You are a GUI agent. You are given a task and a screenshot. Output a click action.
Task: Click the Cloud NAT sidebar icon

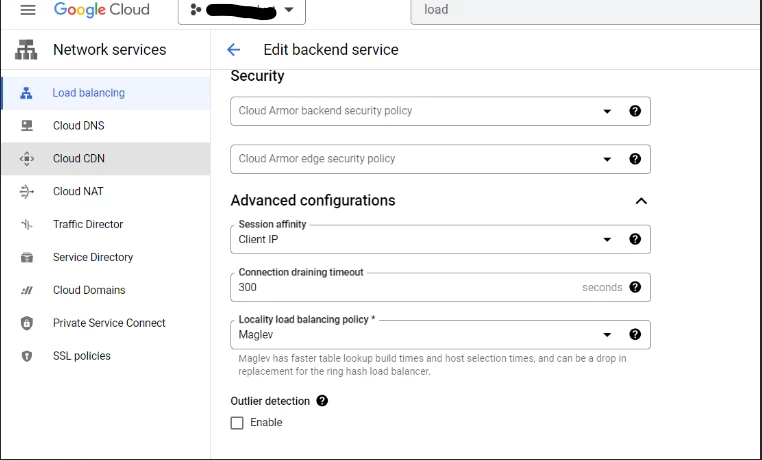coord(26,192)
